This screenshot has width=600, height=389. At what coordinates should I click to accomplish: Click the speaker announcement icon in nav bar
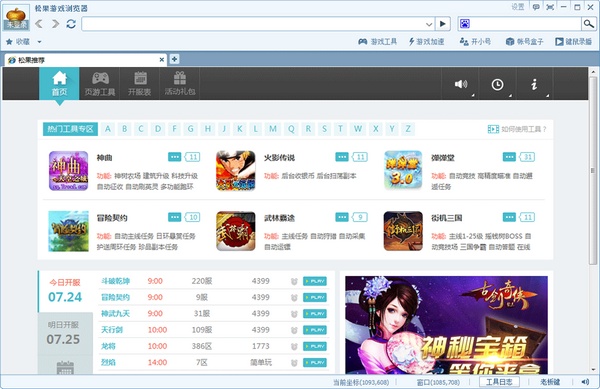(x=461, y=84)
